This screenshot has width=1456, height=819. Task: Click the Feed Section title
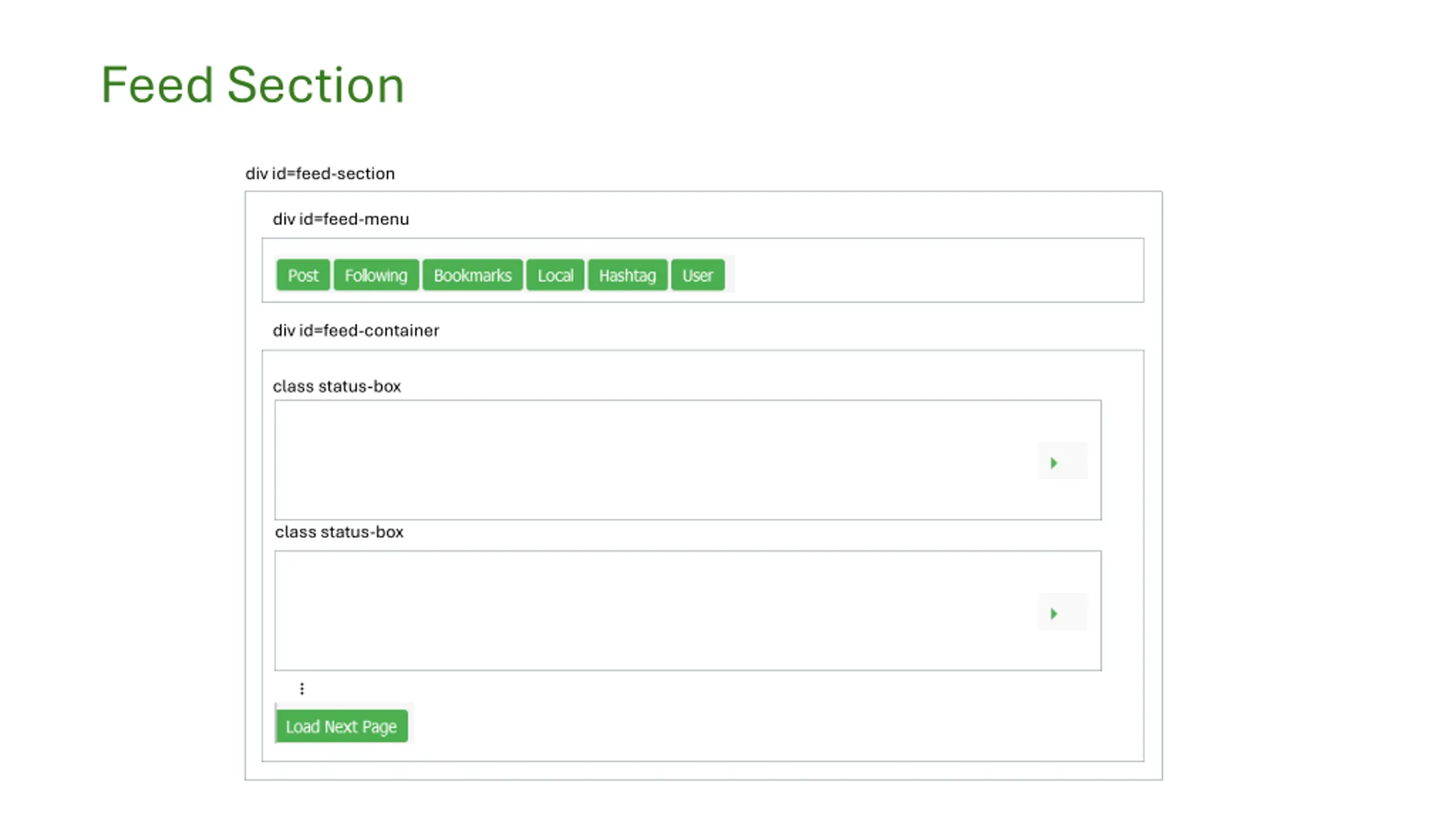pyautogui.click(x=253, y=85)
